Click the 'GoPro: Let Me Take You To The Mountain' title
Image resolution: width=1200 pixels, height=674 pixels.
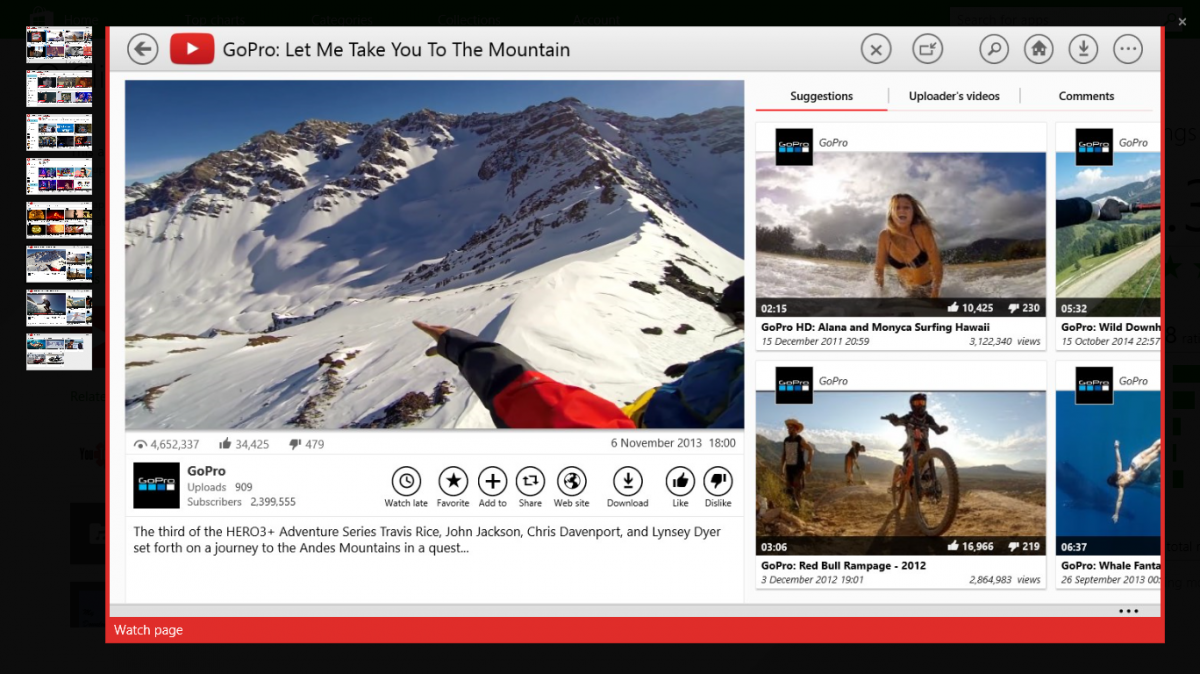396,49
